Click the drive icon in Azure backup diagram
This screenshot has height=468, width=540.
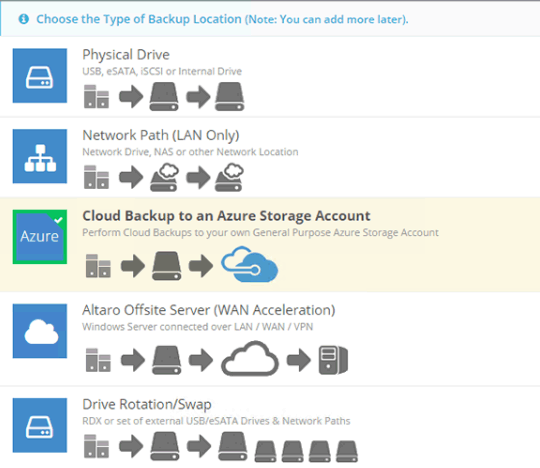167,266
